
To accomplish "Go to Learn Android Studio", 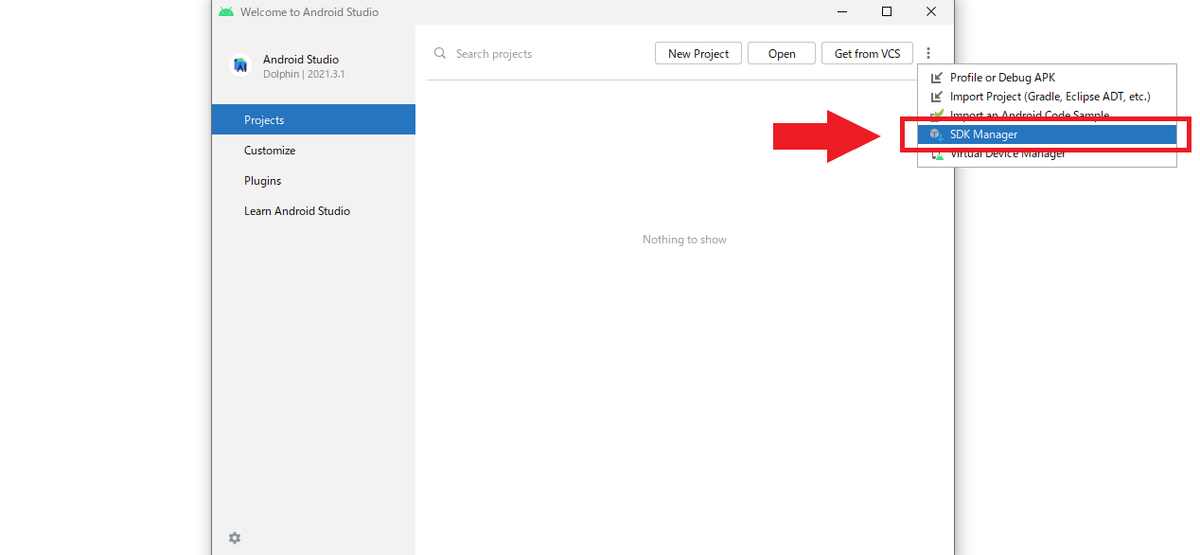I will coord(313,211).
